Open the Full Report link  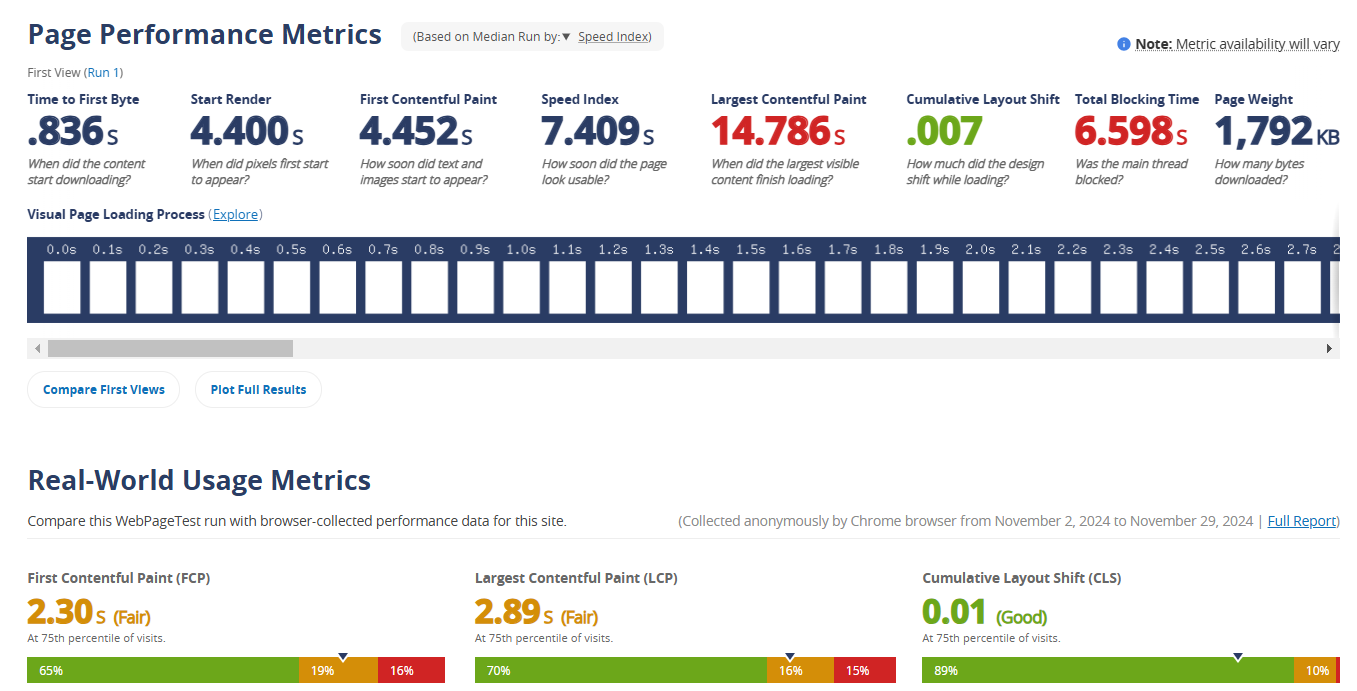pyautogui.click(x=1301, y=520)
